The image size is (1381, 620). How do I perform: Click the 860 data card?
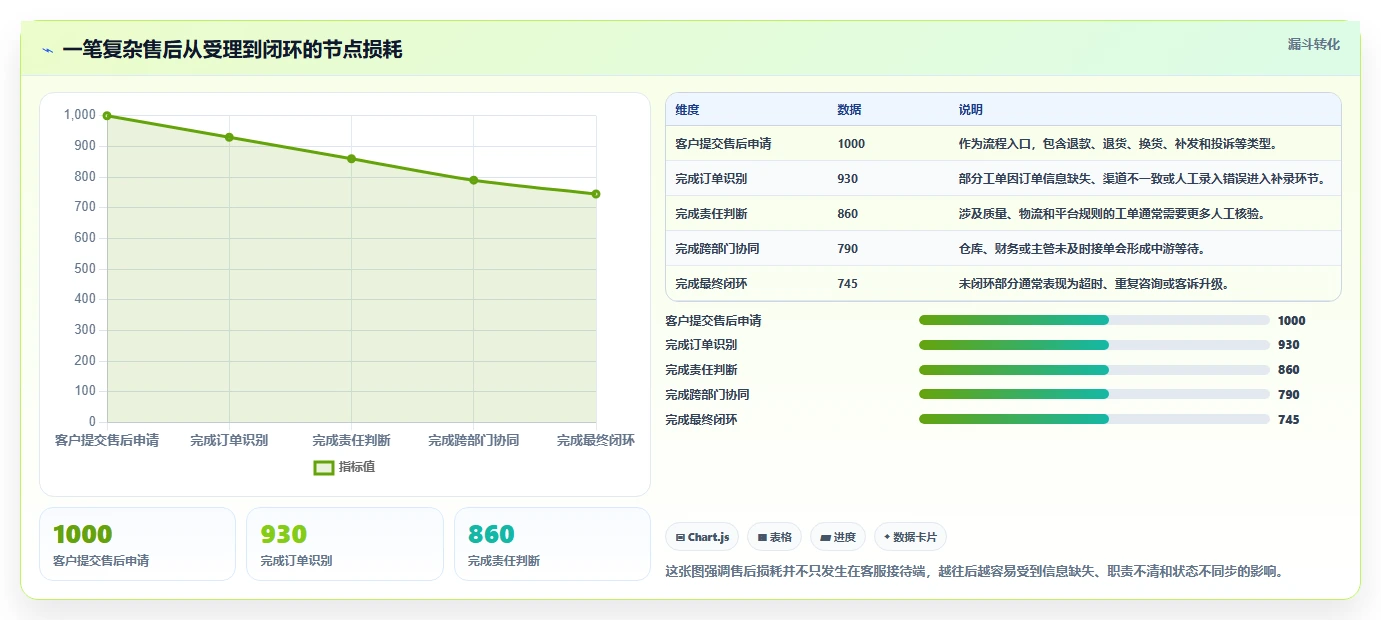click(x=552, y=544)
